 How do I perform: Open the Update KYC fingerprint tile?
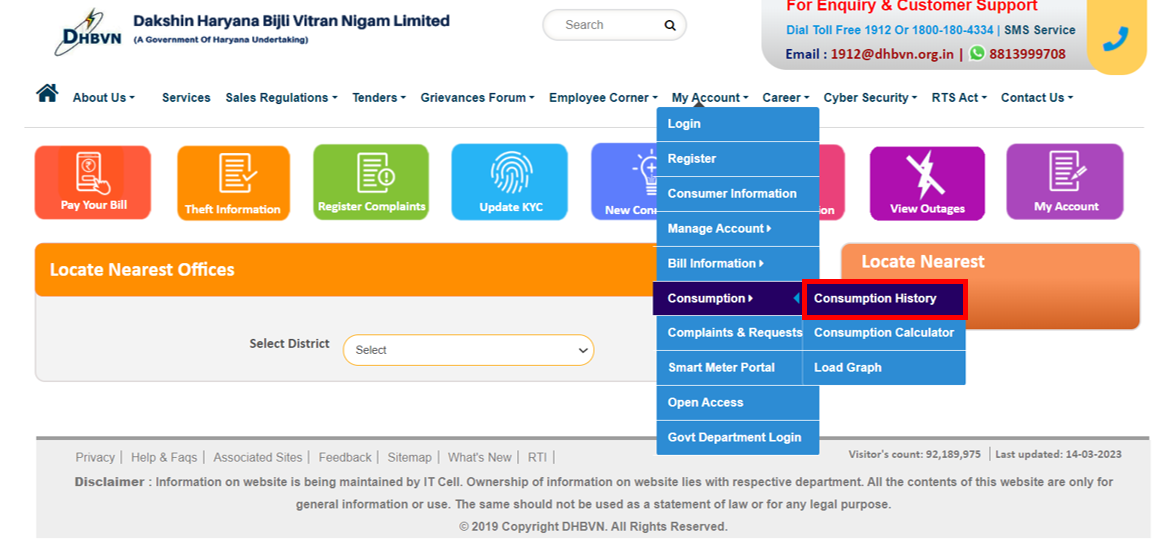pos(510,182)
